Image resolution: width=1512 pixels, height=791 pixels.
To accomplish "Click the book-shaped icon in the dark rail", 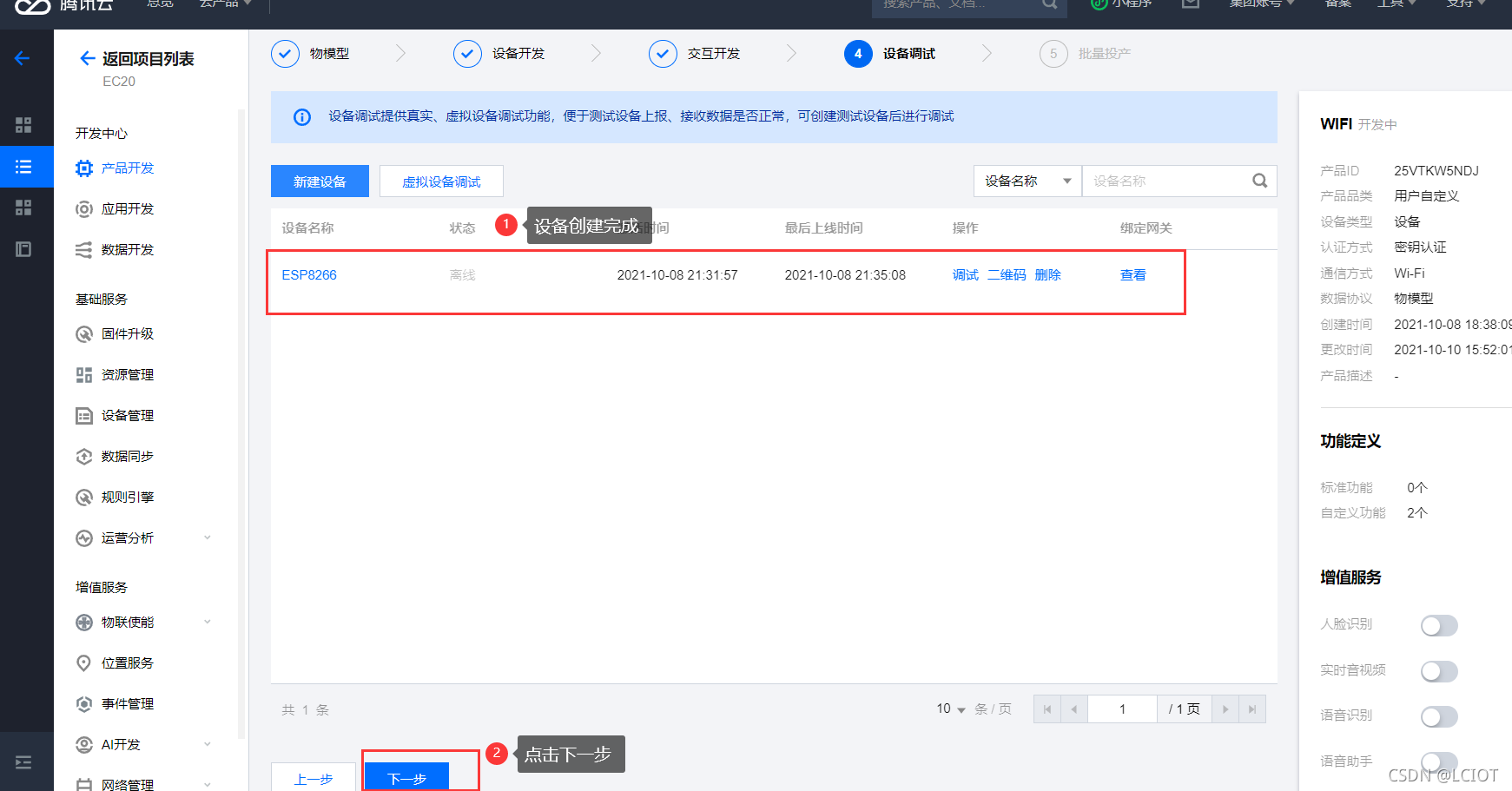I will 23,249.
